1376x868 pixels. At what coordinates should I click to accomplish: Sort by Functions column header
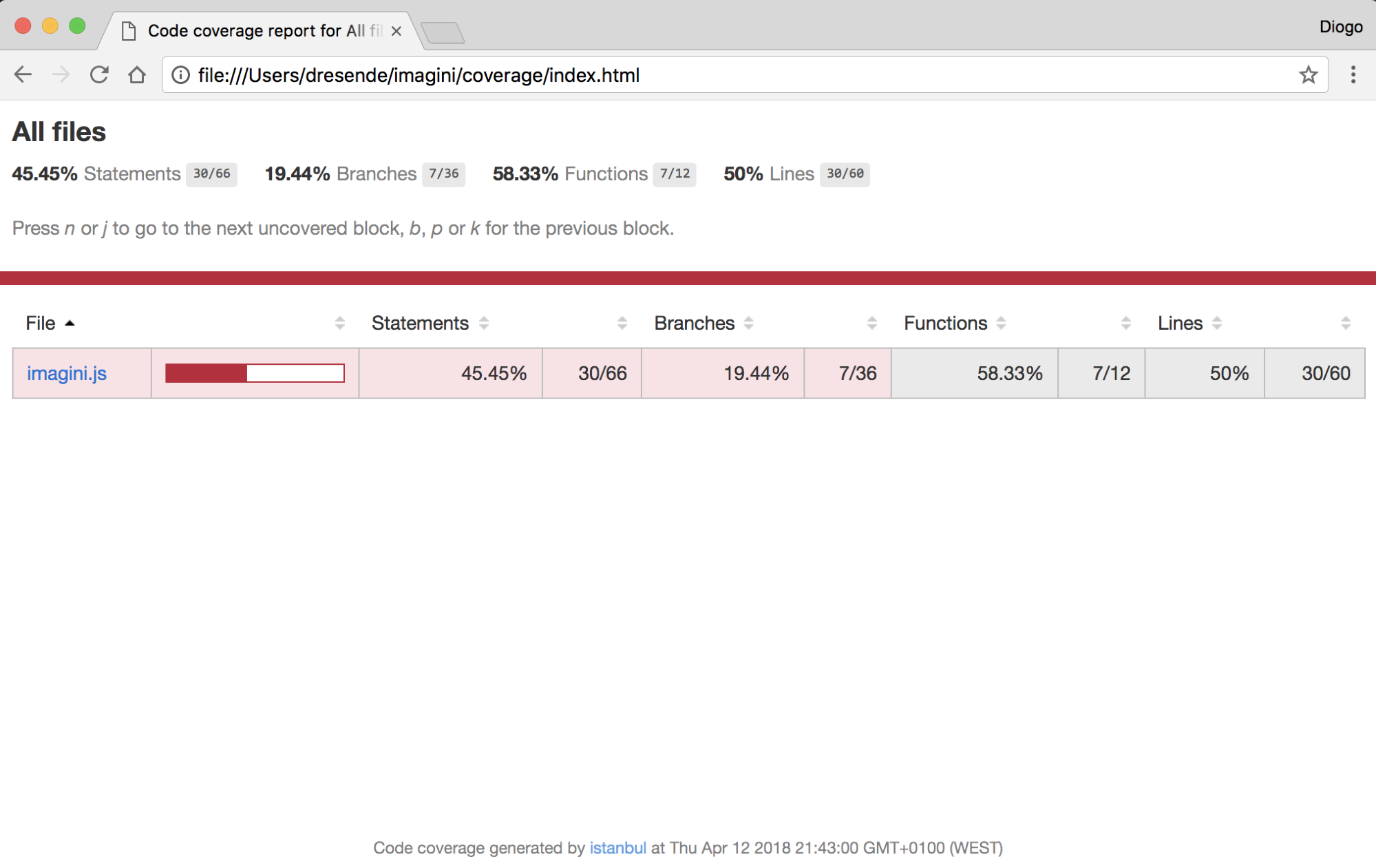click(x=945, y=323)
